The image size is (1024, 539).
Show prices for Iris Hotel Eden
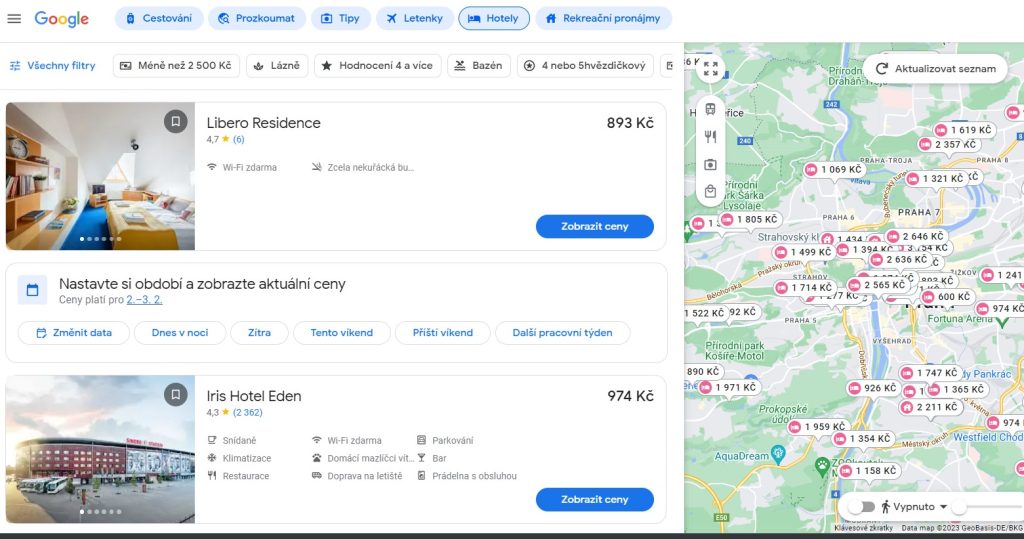594,499
